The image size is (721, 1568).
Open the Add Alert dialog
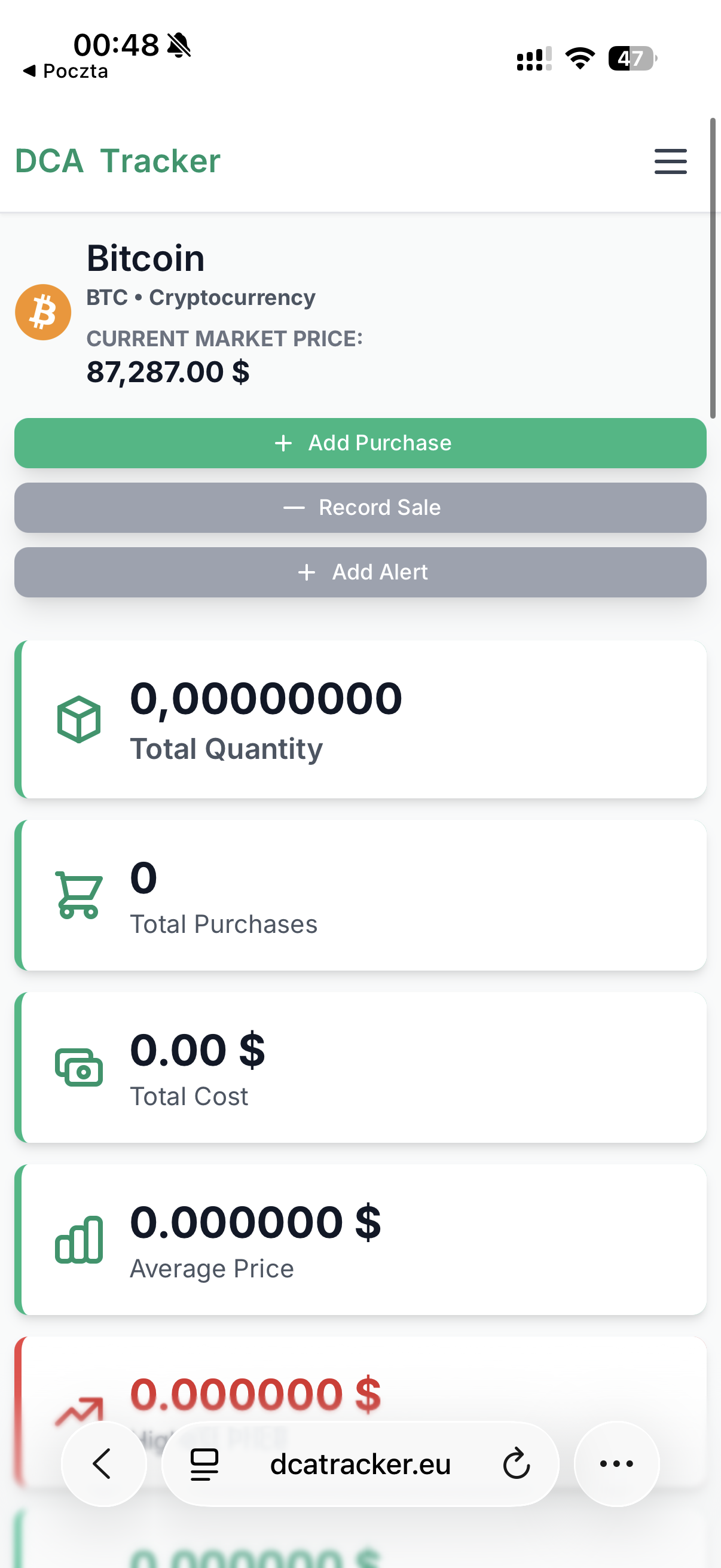[x=360, y=572]
